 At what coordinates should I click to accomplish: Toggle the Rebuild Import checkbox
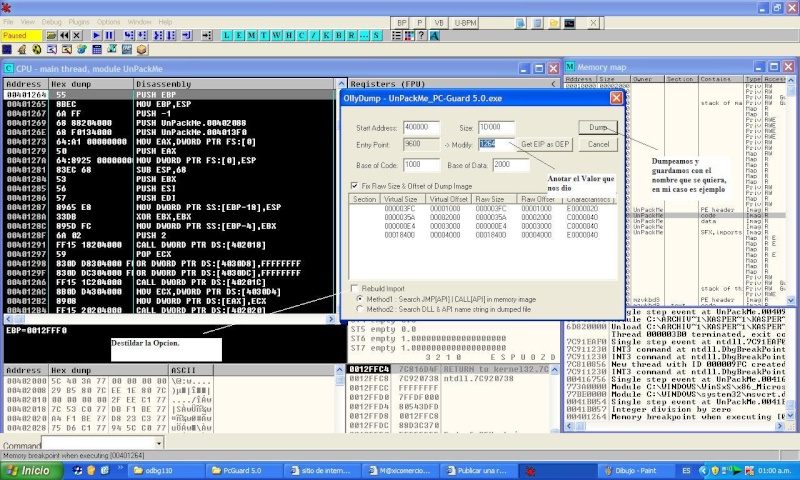(355, 288)
